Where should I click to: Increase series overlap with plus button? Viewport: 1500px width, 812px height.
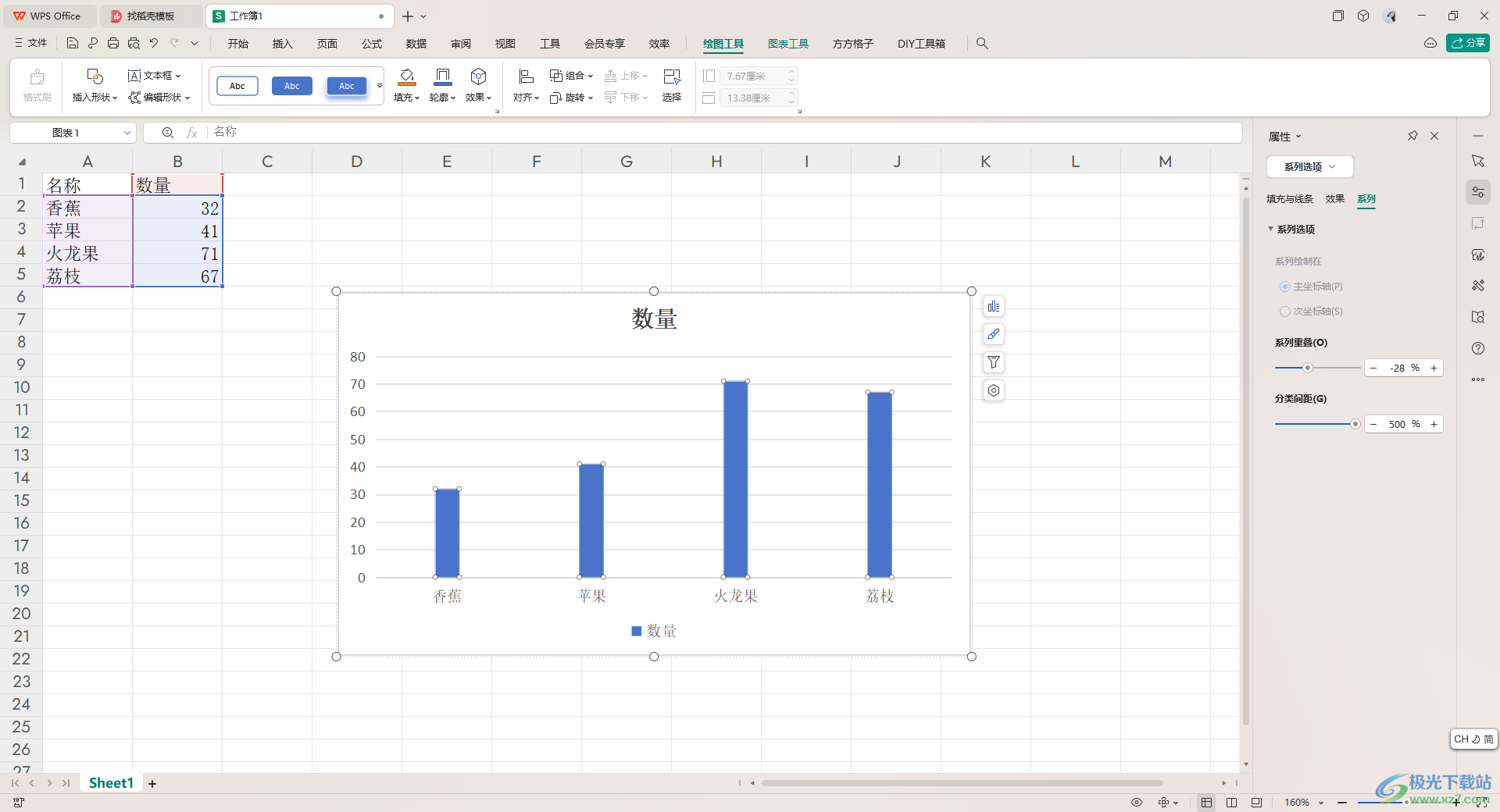coord(1434,368)
